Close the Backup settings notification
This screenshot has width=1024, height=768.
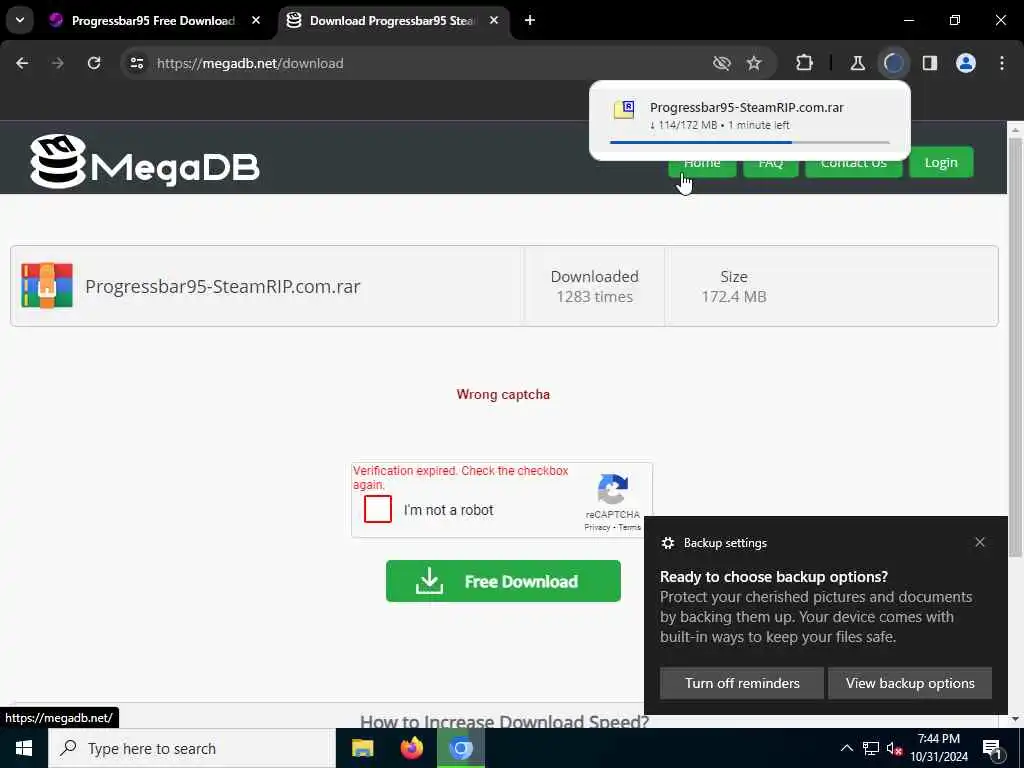click(x=980, y=542)
